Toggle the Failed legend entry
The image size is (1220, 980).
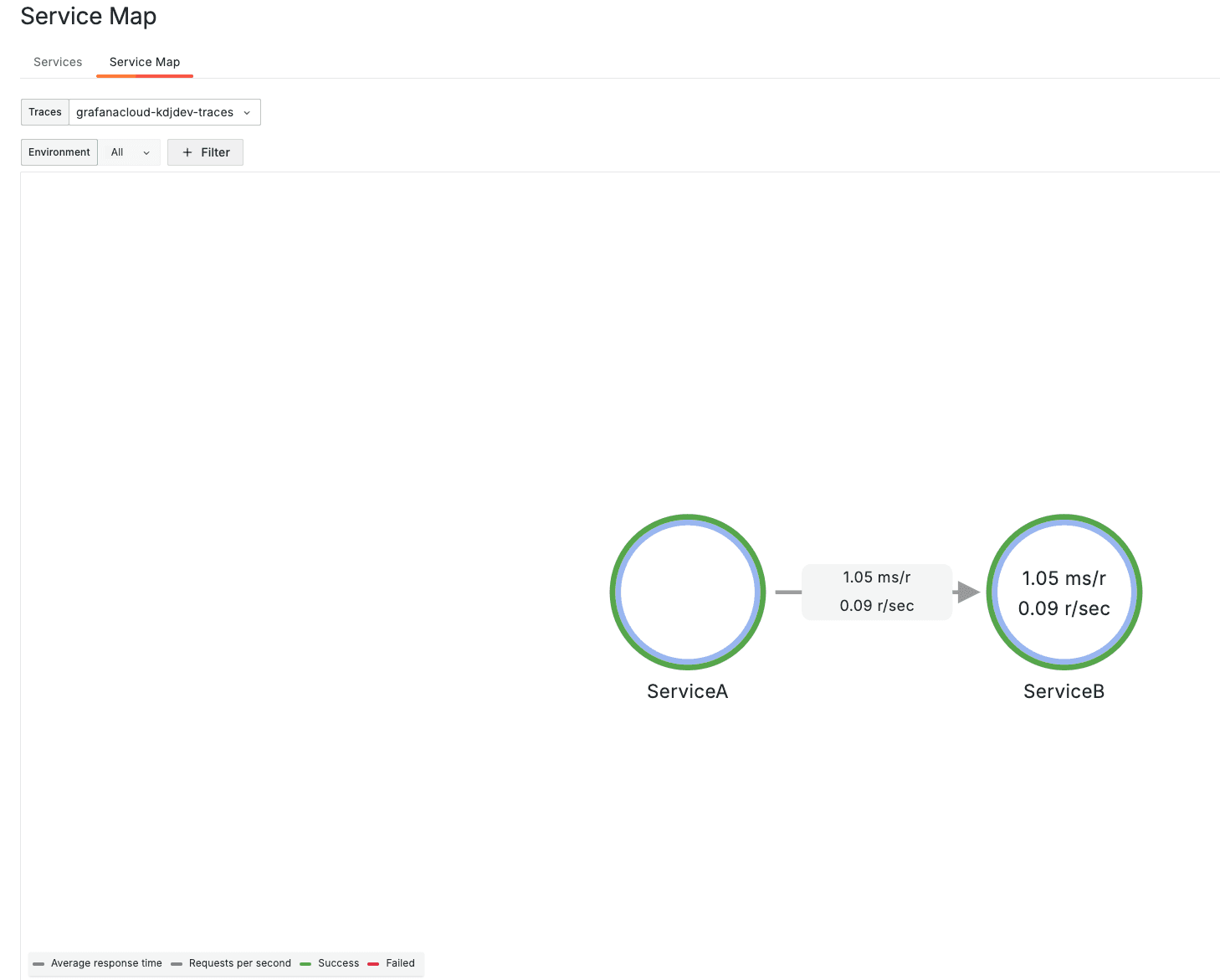pyautogui.click(x=392, y=963)
